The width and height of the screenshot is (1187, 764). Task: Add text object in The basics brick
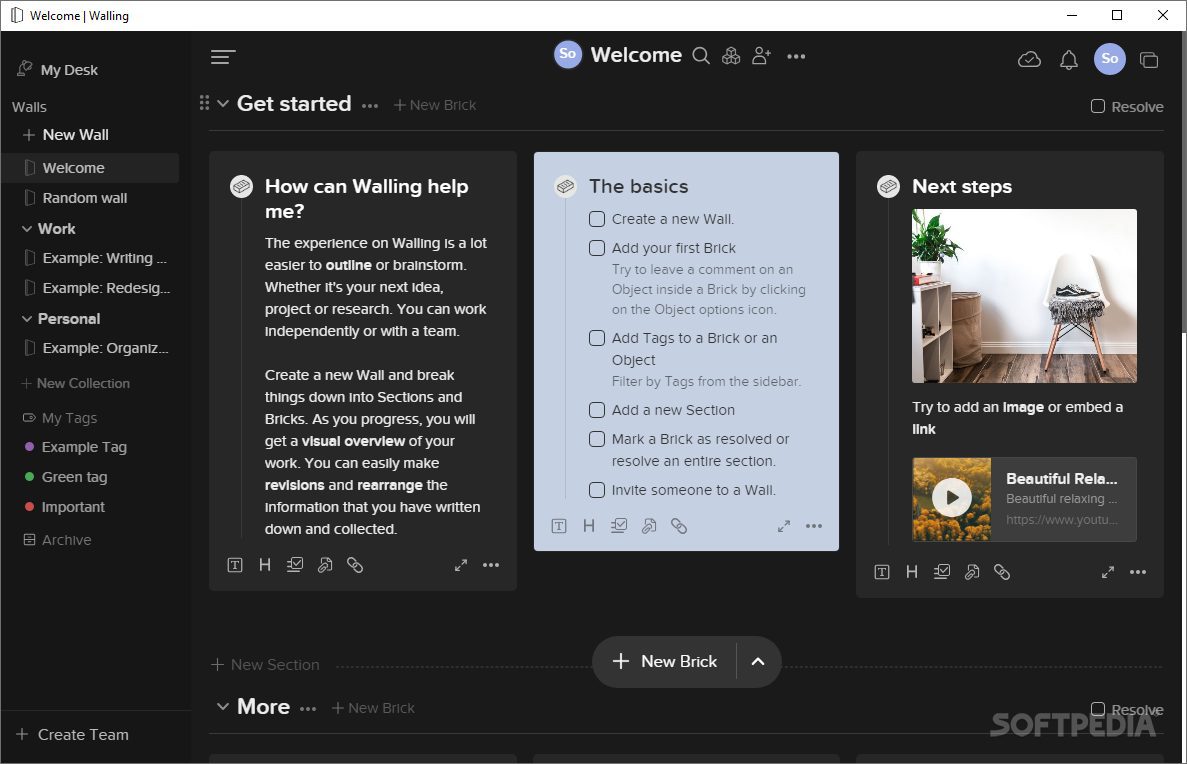(x=559, y=525)
